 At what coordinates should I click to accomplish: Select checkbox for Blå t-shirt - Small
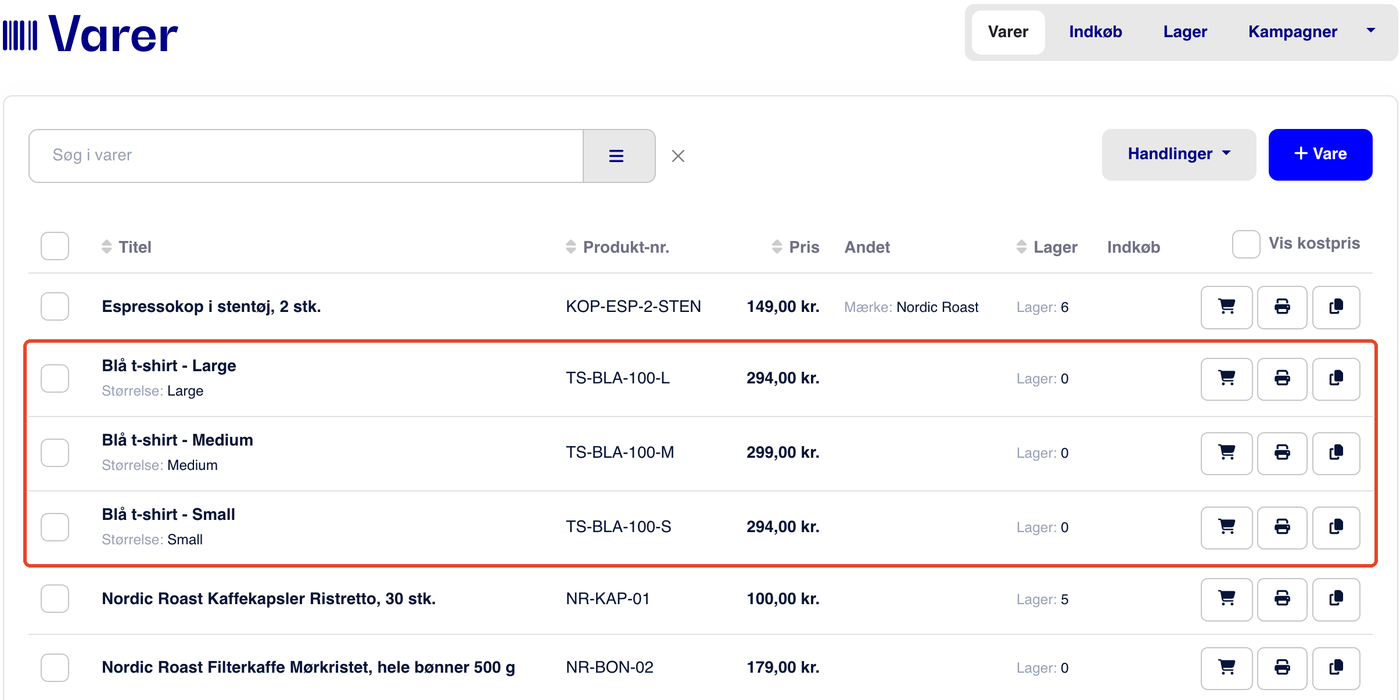pyautogui.click(x=55, y=527)
